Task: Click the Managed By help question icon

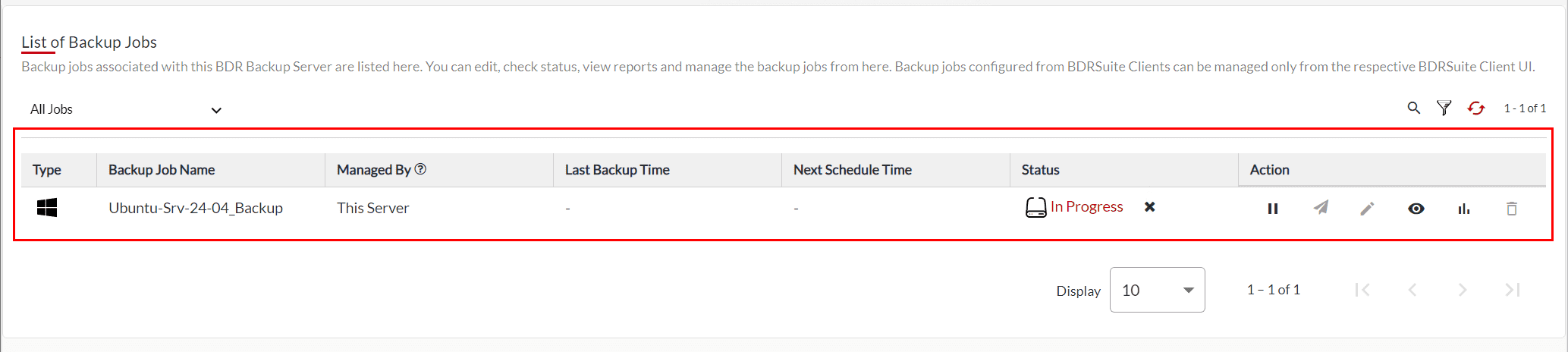Action: click(420, 169)
